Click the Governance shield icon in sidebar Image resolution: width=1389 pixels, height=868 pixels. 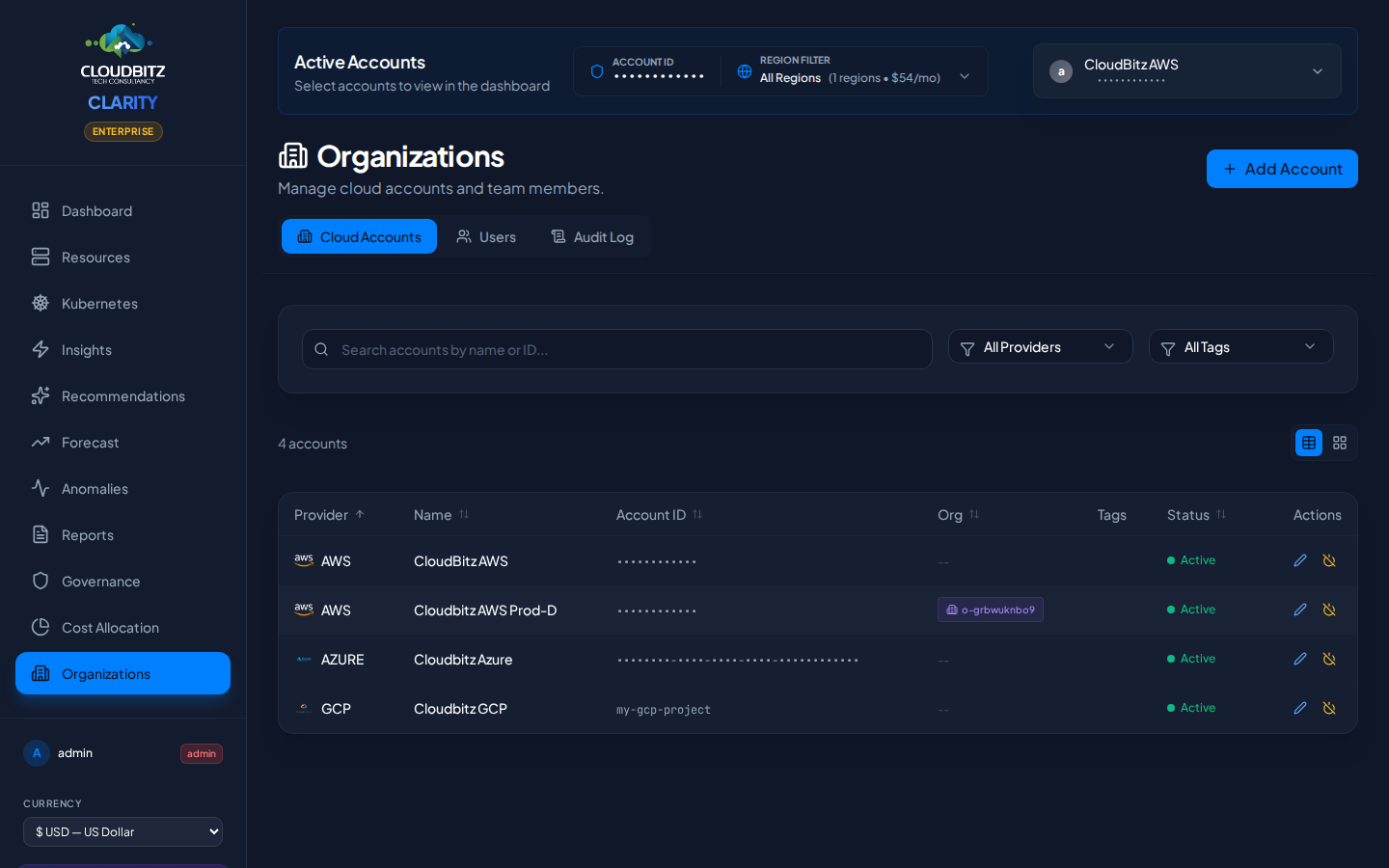[x=41, y=581]
